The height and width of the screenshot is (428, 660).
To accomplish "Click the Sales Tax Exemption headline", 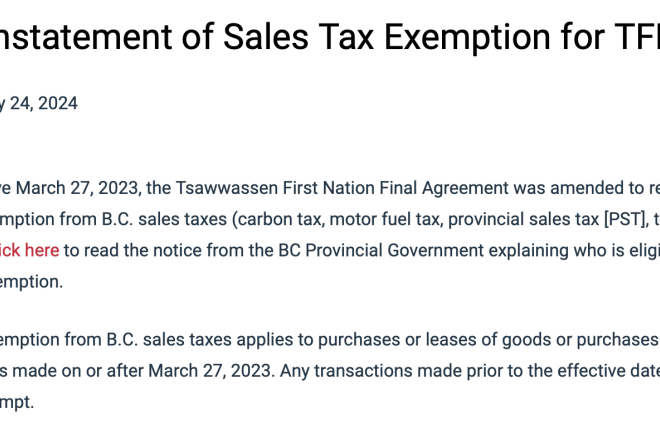I will tap(330, 37).
